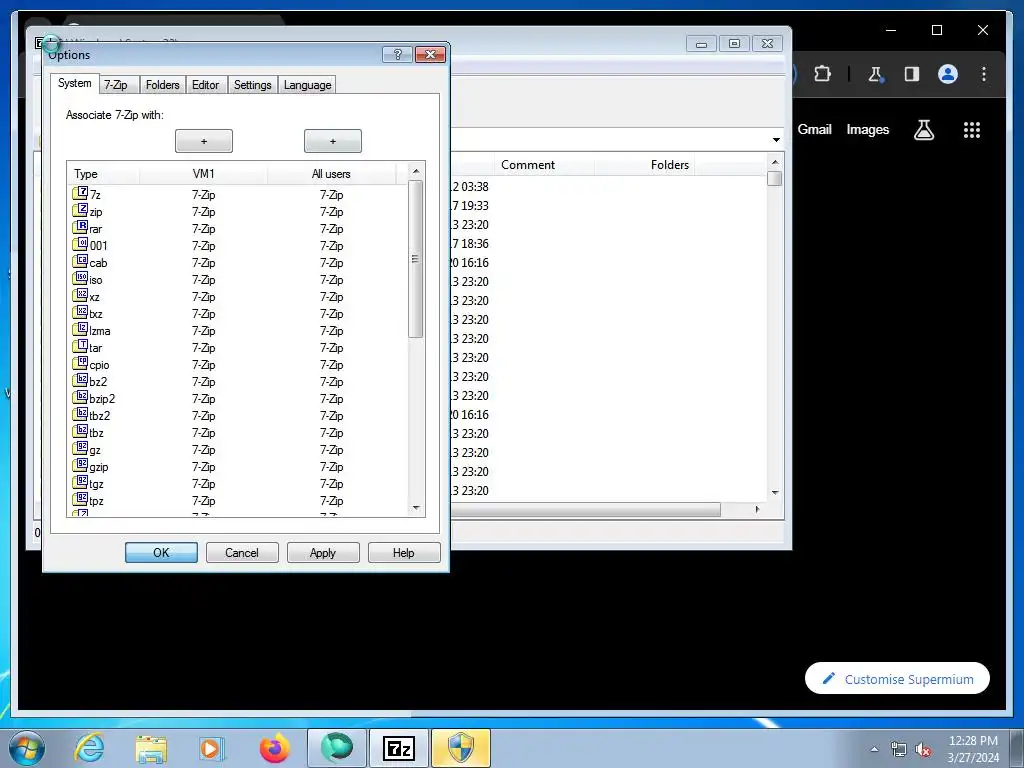Screen dimensions: 1024x768
Task: Switch to the Settings tab
Action: (253, 85)
